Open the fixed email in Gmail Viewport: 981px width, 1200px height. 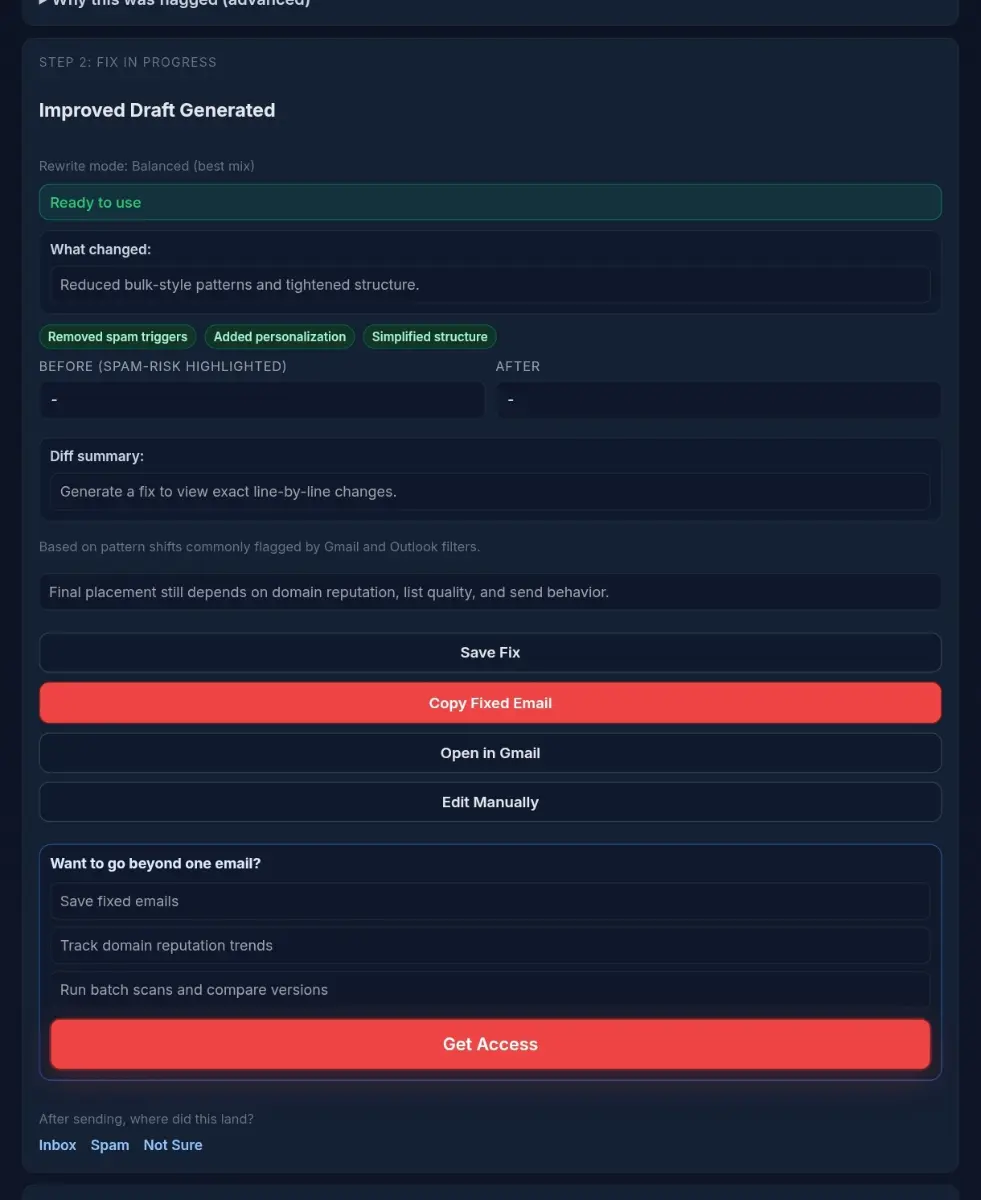(490, 752)
